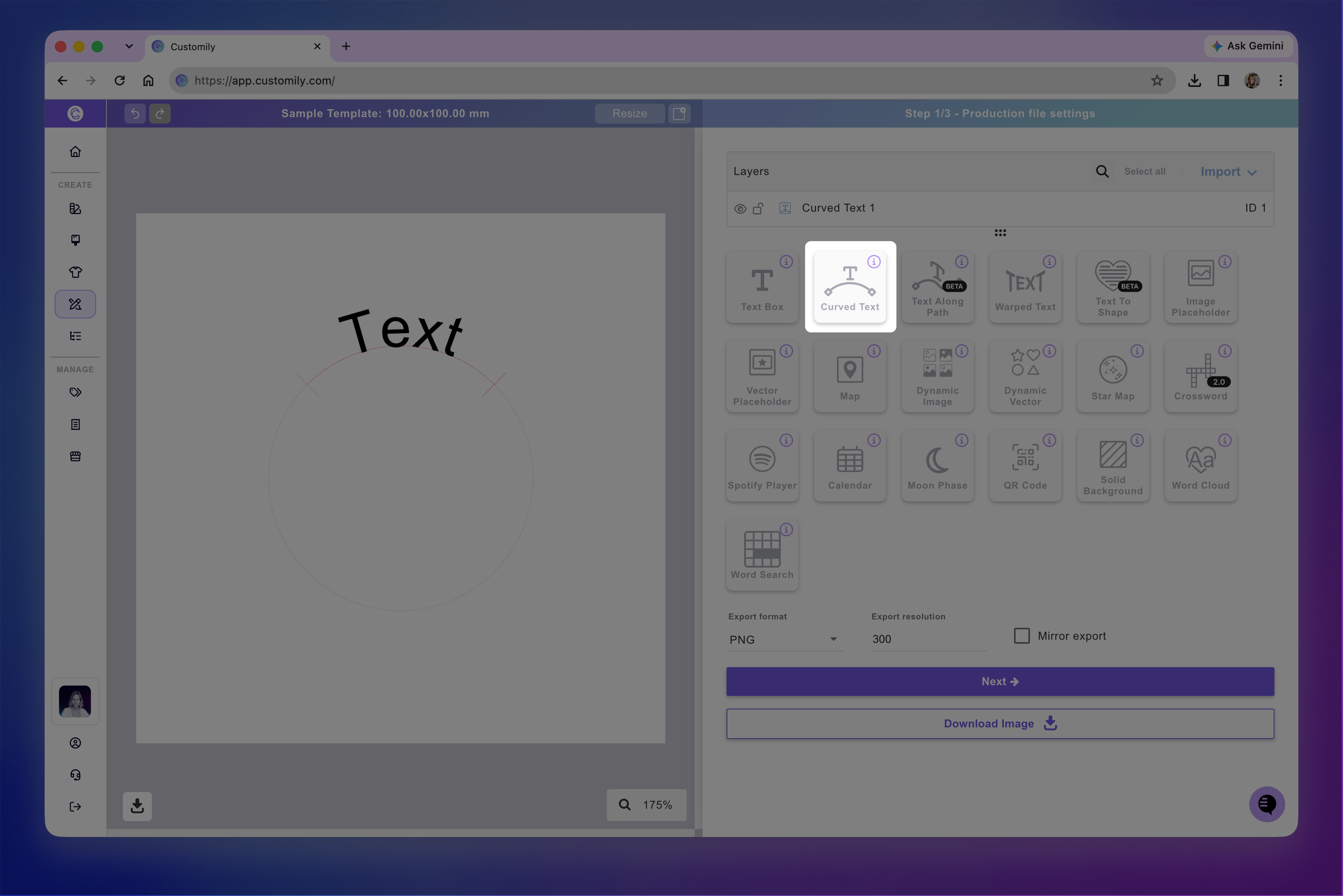Bookmark this page with star icon
1343x896 pixels.
(x=1157, y=81)
